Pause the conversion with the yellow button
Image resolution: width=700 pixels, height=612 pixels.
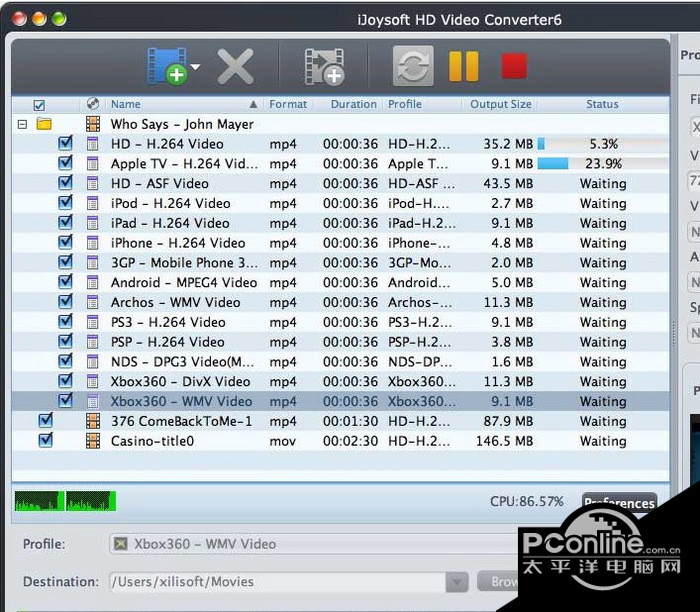(x=463, y=66)
